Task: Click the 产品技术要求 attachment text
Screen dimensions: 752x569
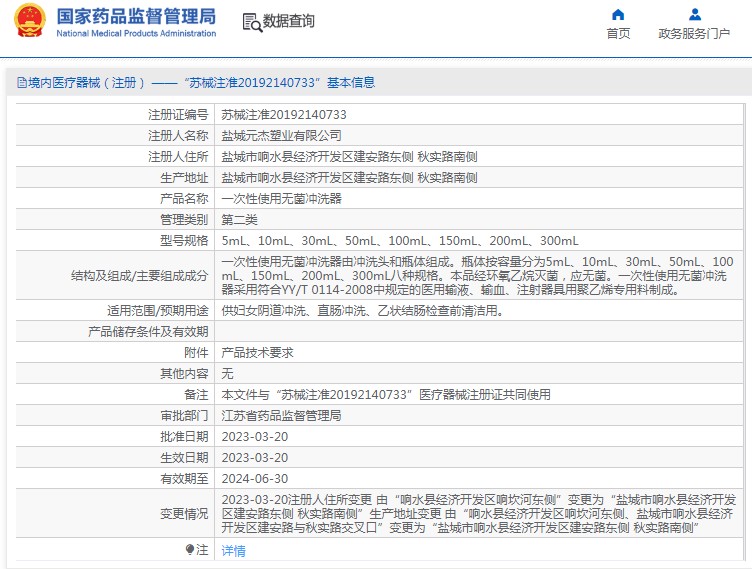Action: (x=257, y=353)
